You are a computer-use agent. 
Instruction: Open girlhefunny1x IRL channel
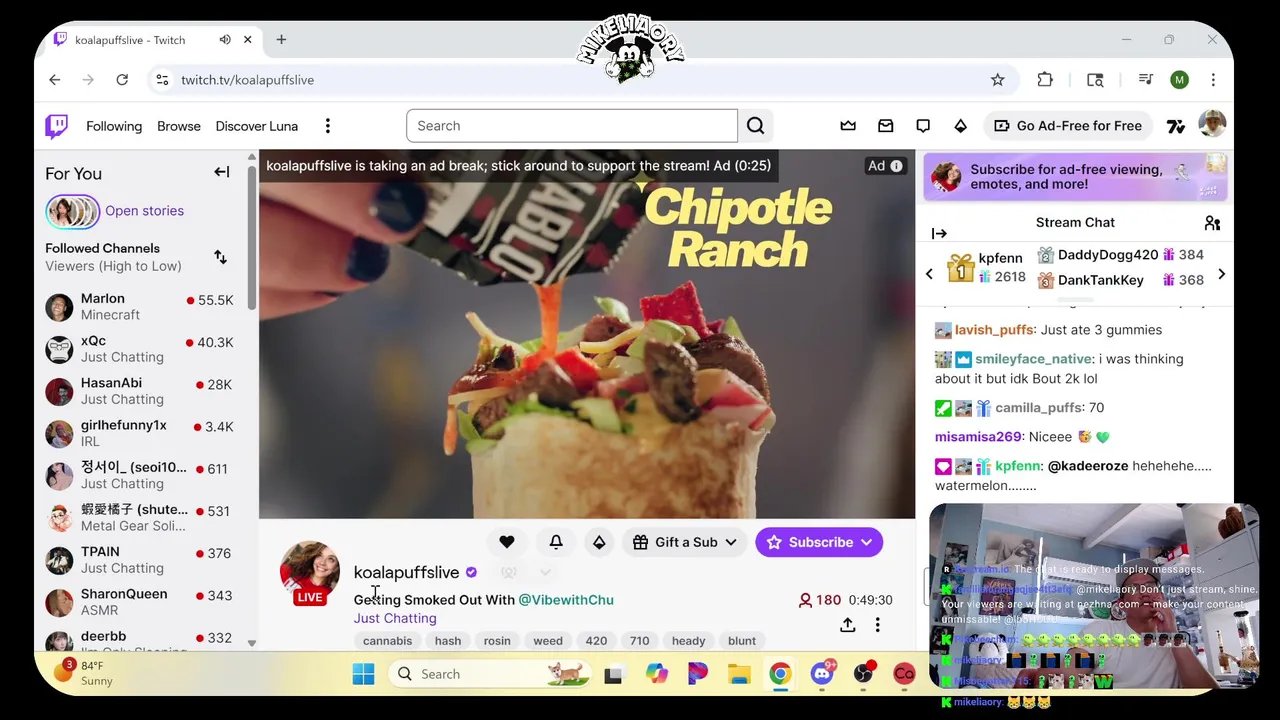point(140,433)
